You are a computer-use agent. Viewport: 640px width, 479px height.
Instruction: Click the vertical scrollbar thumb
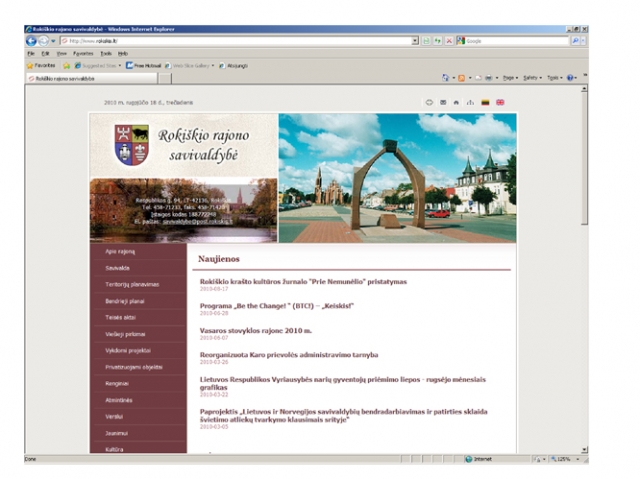pos(584,158)
